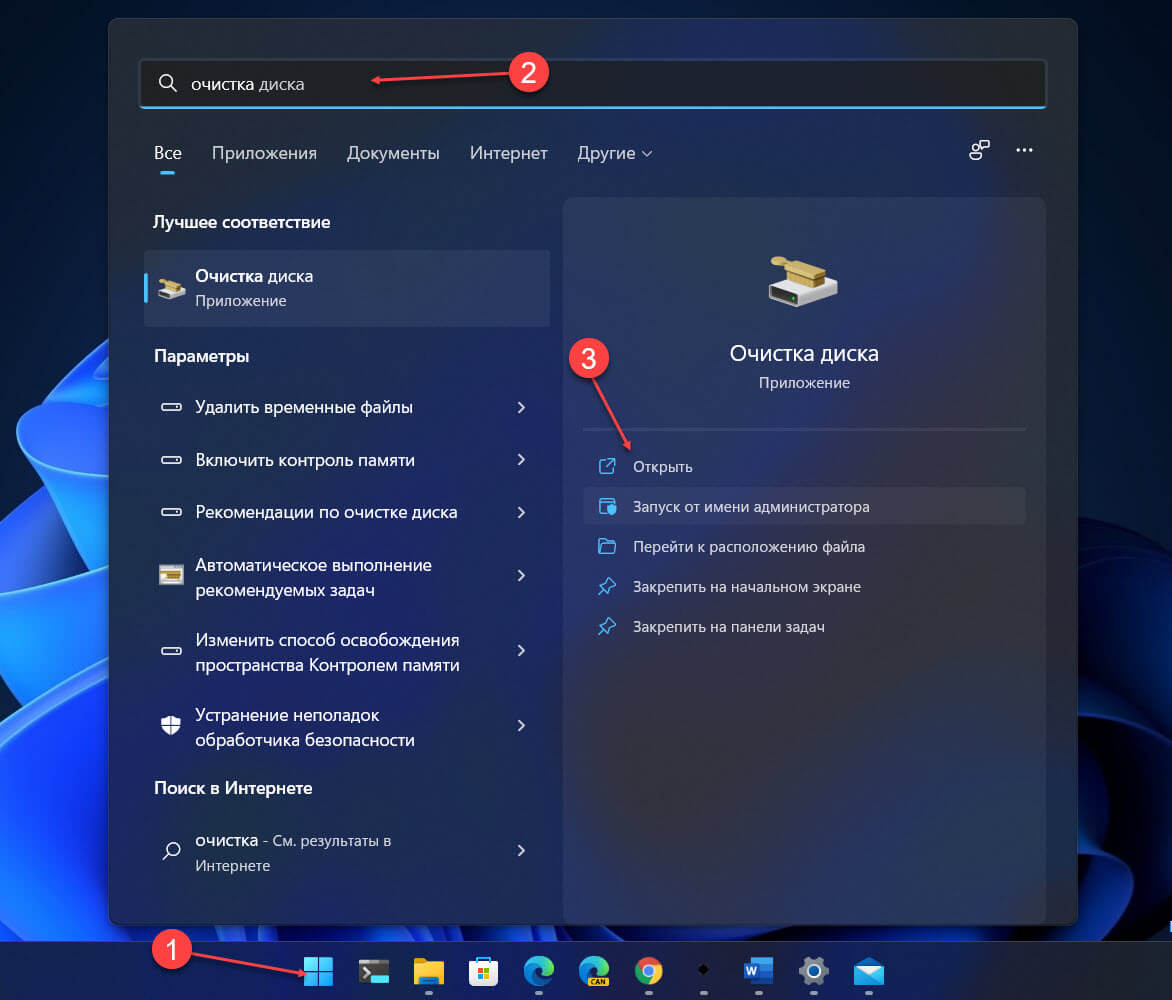Viewport: 1172px width, 1000px height.
Task: Choose Перейти к расположению файла
Action: (x=804, y=546)
